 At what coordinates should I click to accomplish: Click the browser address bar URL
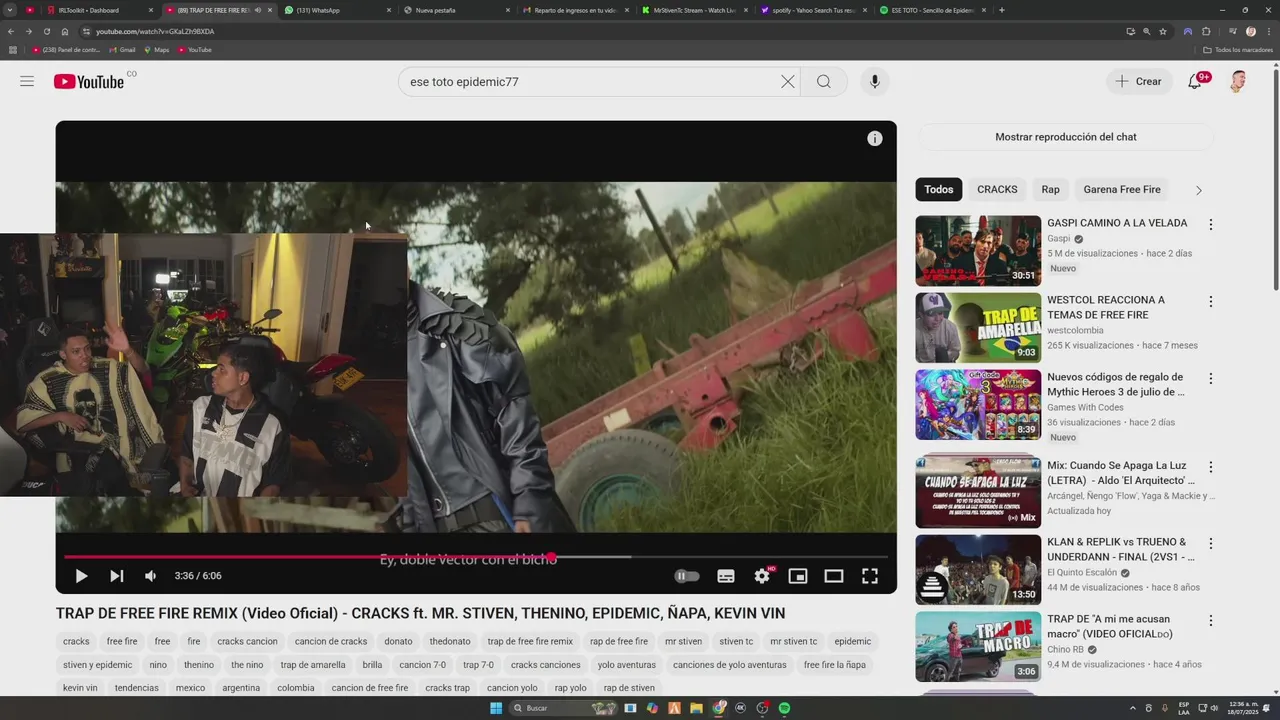point(155,31)
